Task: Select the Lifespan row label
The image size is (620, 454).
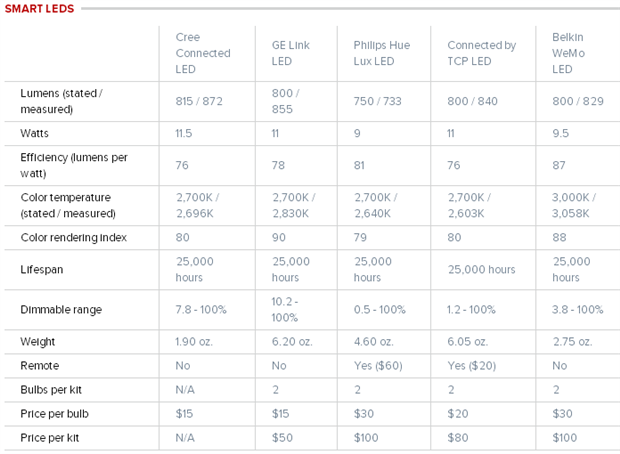Action: [x=42, y=269]
